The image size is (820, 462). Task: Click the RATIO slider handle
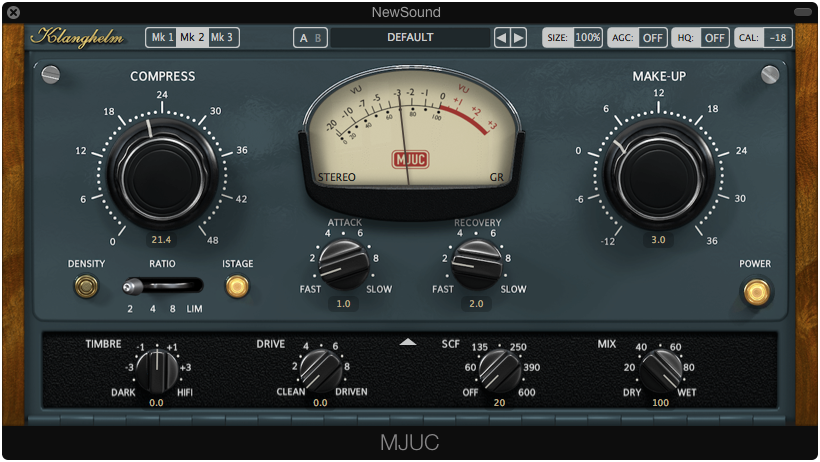[x=132, y=286]
